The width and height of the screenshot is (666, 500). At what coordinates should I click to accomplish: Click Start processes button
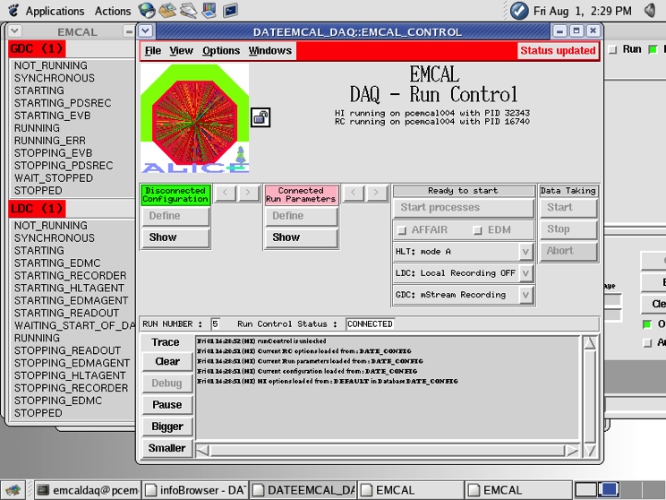(463, 207)
